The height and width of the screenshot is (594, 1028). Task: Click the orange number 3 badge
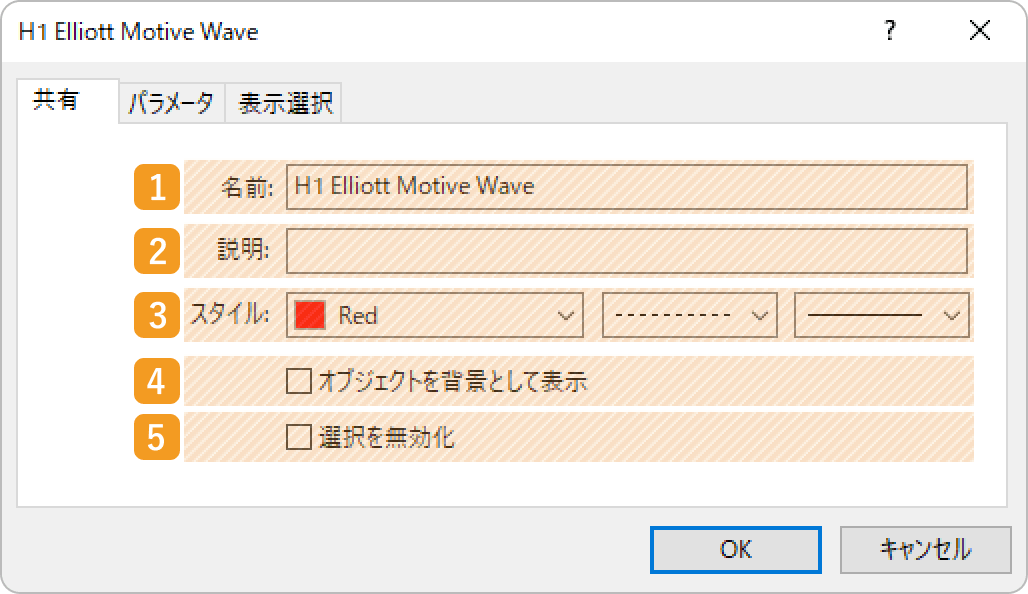tap(157, 316)
